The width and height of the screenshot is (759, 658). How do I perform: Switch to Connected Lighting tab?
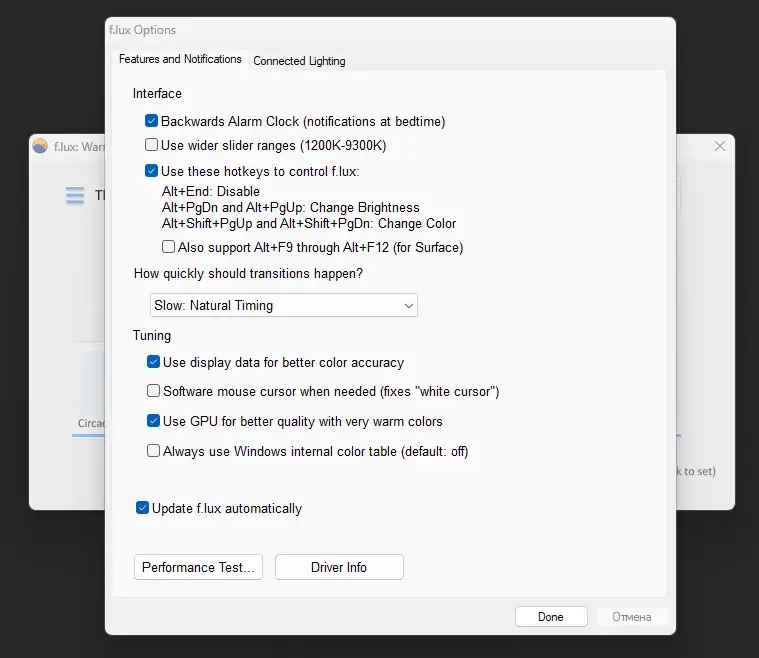(299, 61)
